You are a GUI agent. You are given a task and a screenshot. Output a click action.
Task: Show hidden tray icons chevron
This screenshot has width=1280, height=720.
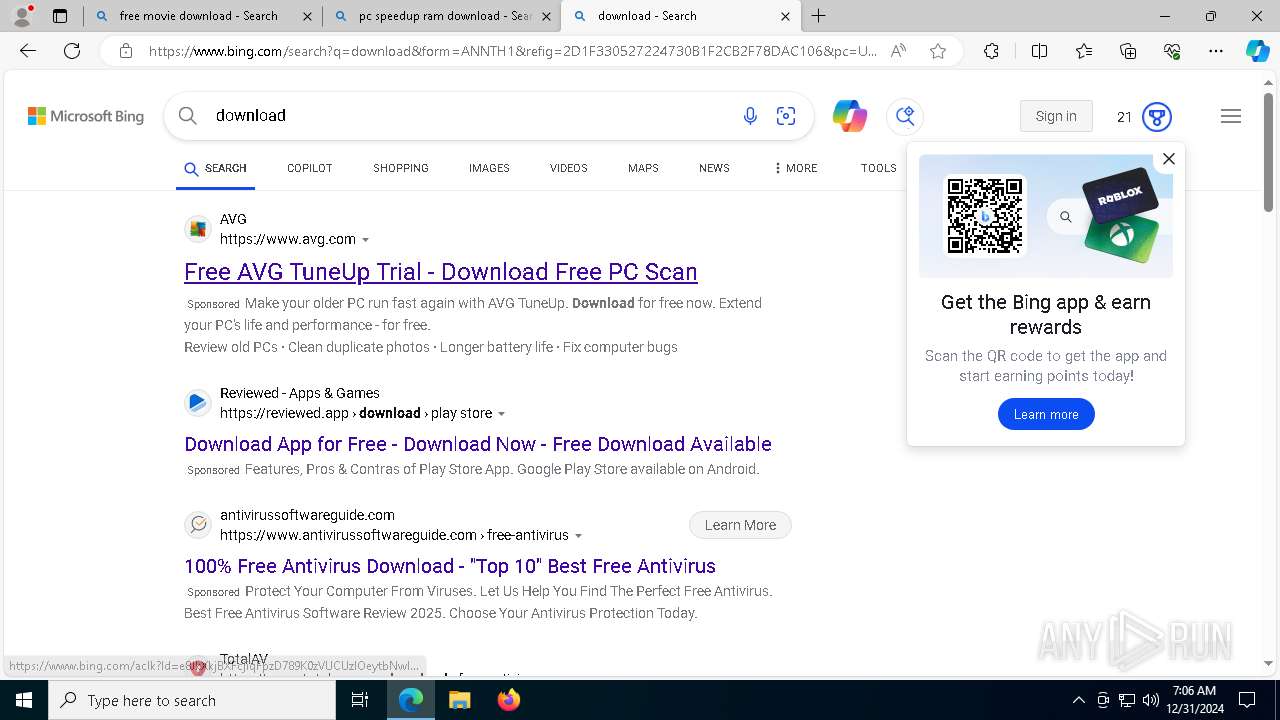point(1078,700)
